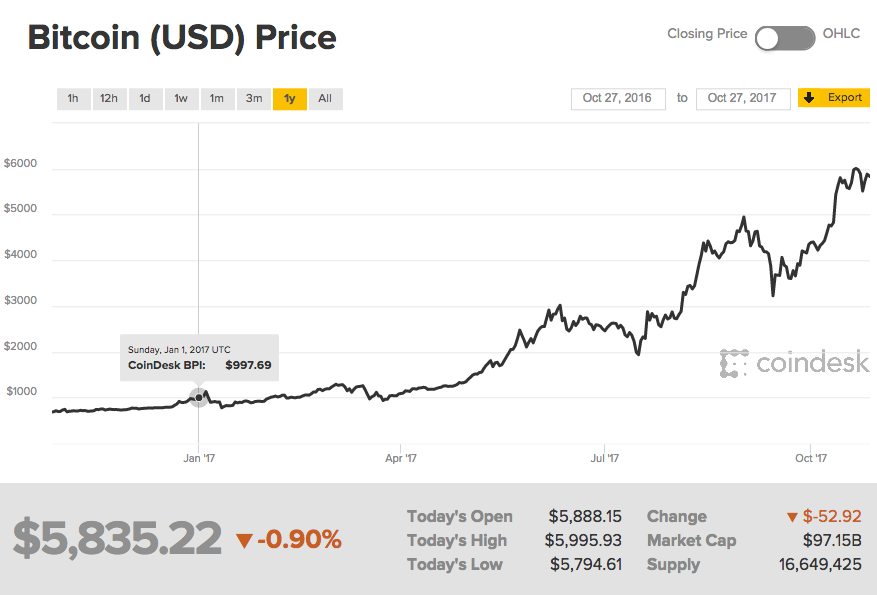Show All price history

[325, 98]
